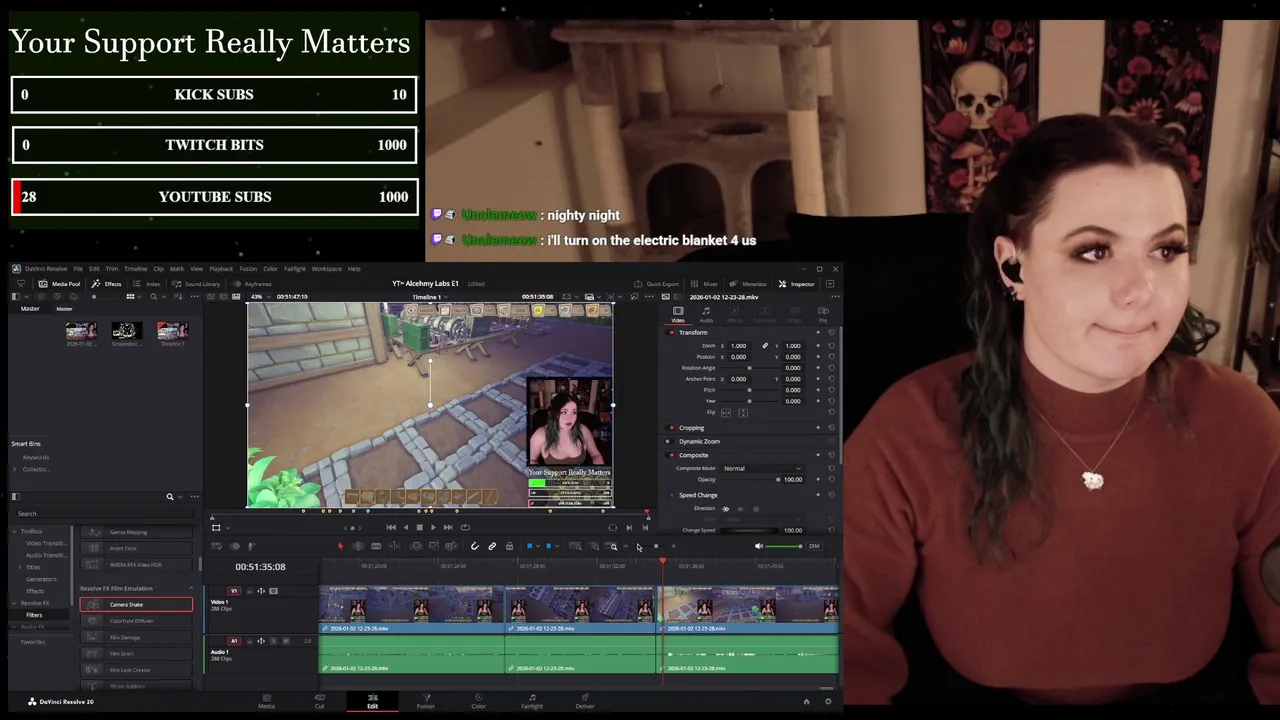Toggle the Transform section enable switch
The height and width of the screenshot is (720, 1280).
(671, 332)
